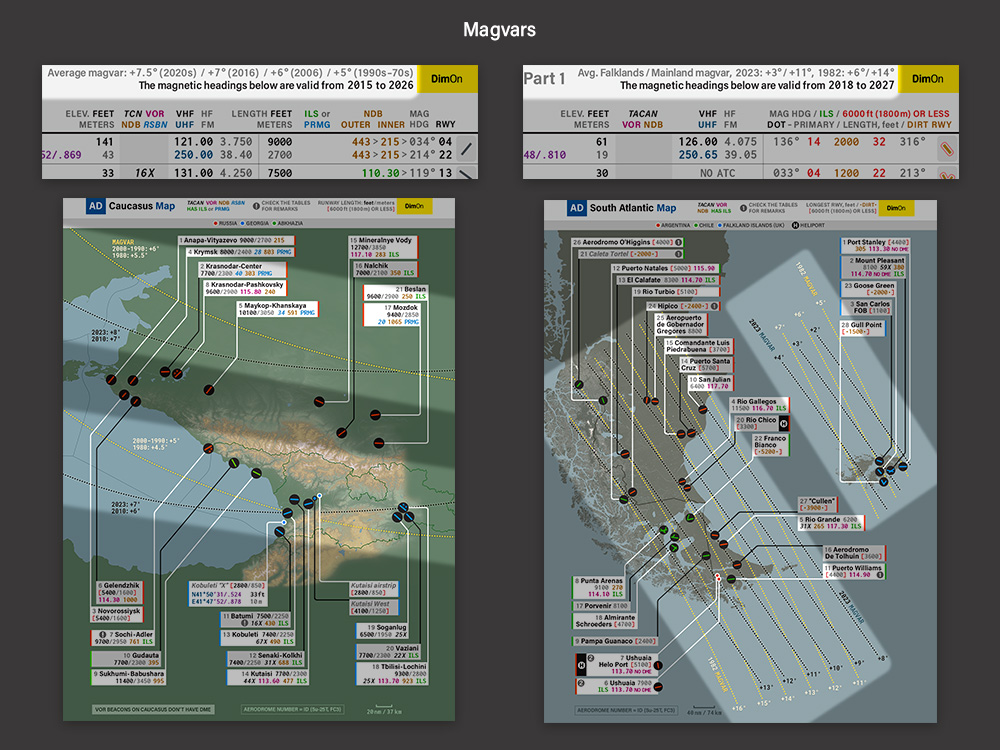The image size is (1000, 750).
Task: Click the blue Georgia legend dot
Action: pyautogui.click(x=243, y=223)
